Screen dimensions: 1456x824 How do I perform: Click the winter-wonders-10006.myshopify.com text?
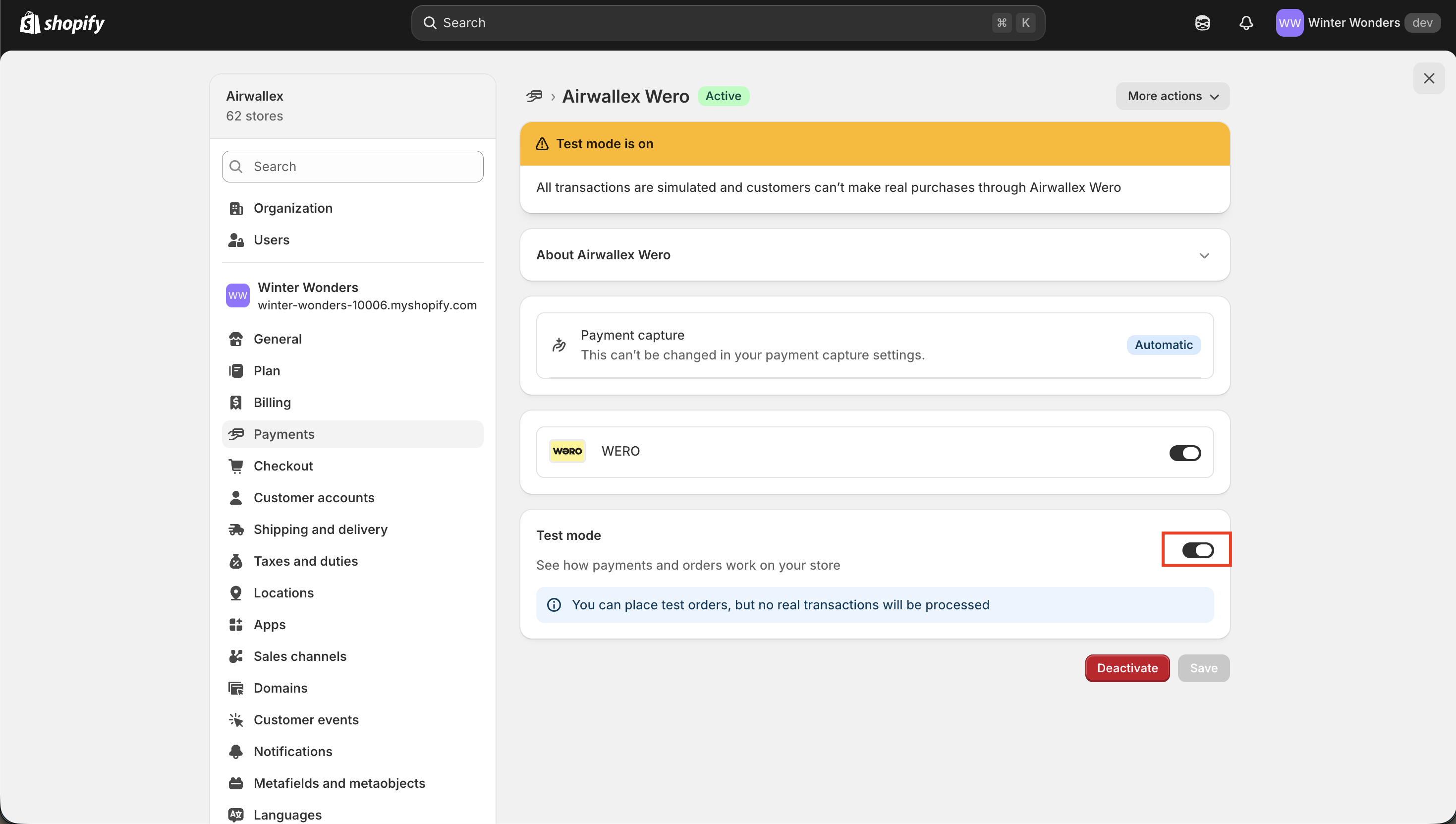[367, 305]
